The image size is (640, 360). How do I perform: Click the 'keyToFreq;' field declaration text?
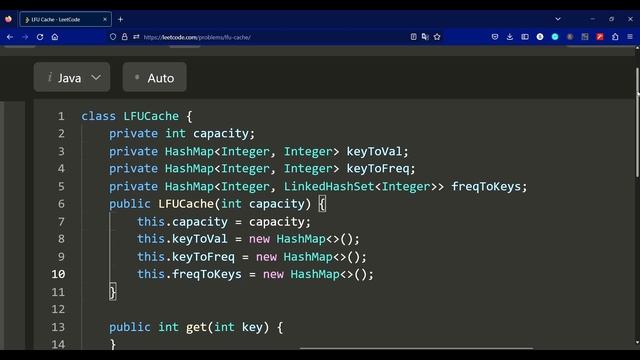[381, 169]
